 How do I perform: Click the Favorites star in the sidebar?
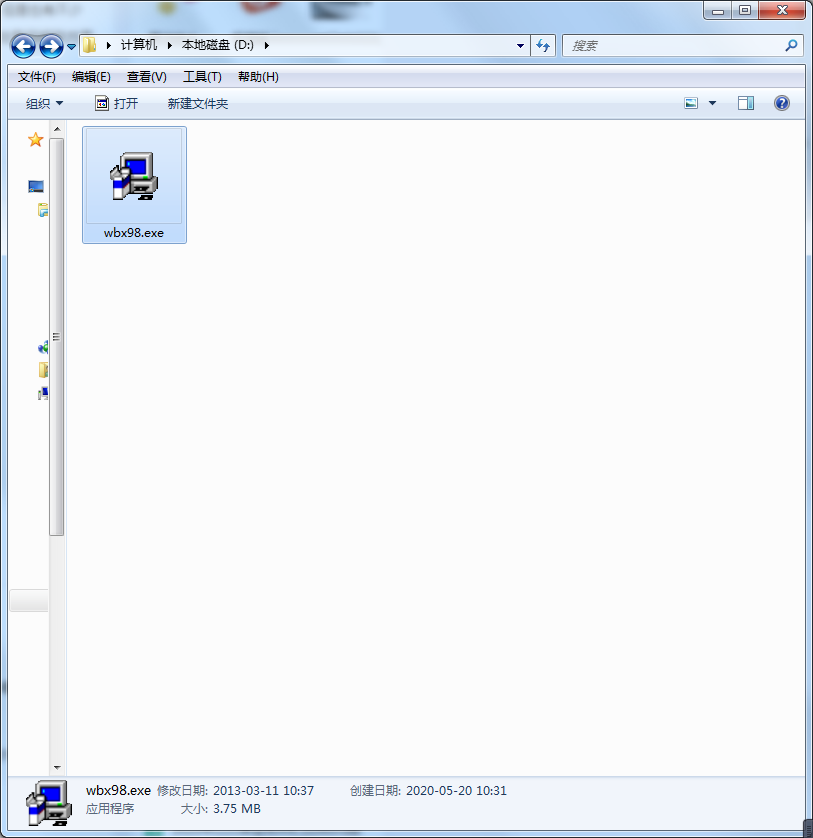pyautogui.click(x=35, y=139)
